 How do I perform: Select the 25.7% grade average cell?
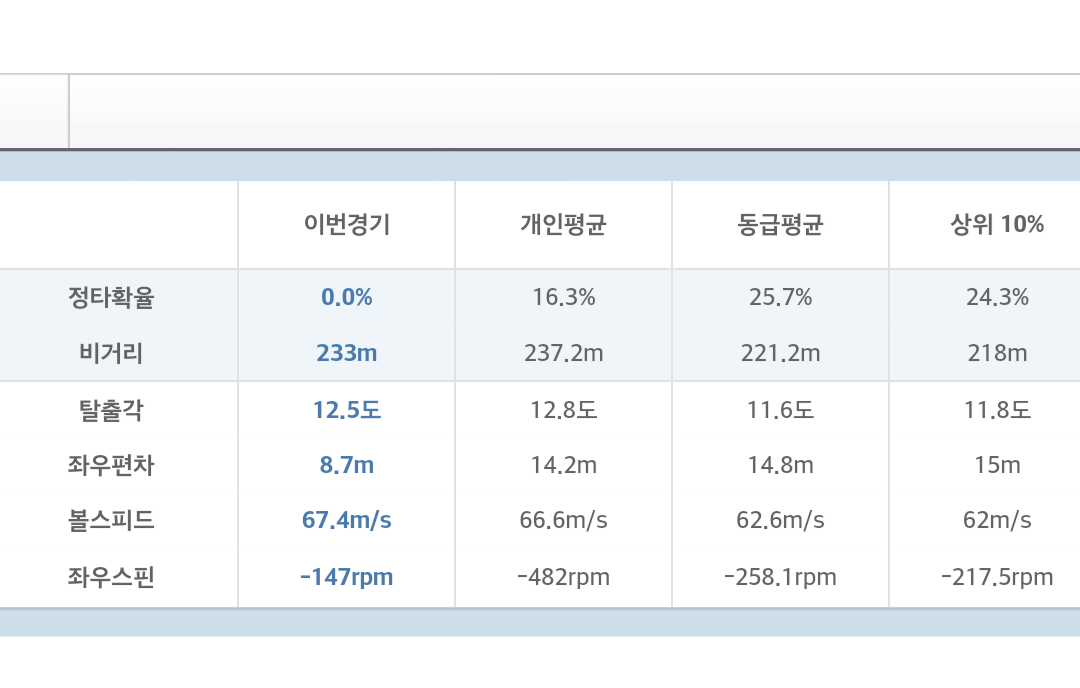pos(780,297)
